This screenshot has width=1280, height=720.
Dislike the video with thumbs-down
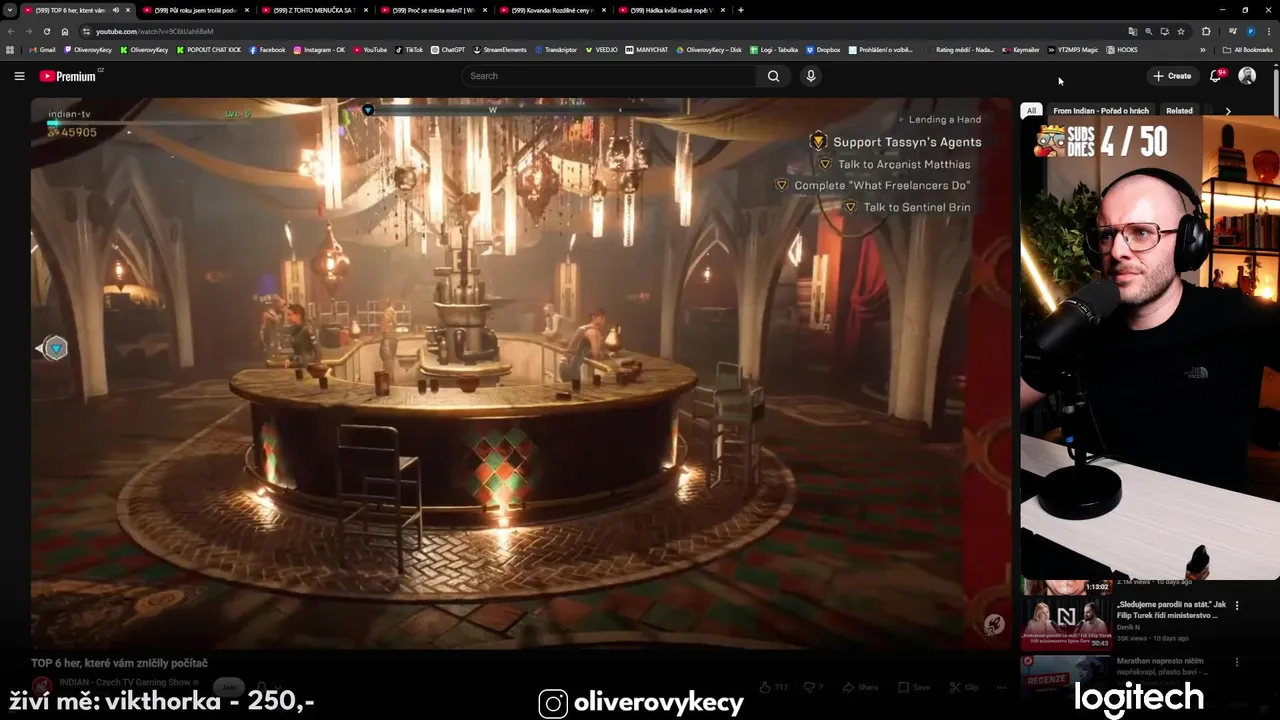coord(814,687)
